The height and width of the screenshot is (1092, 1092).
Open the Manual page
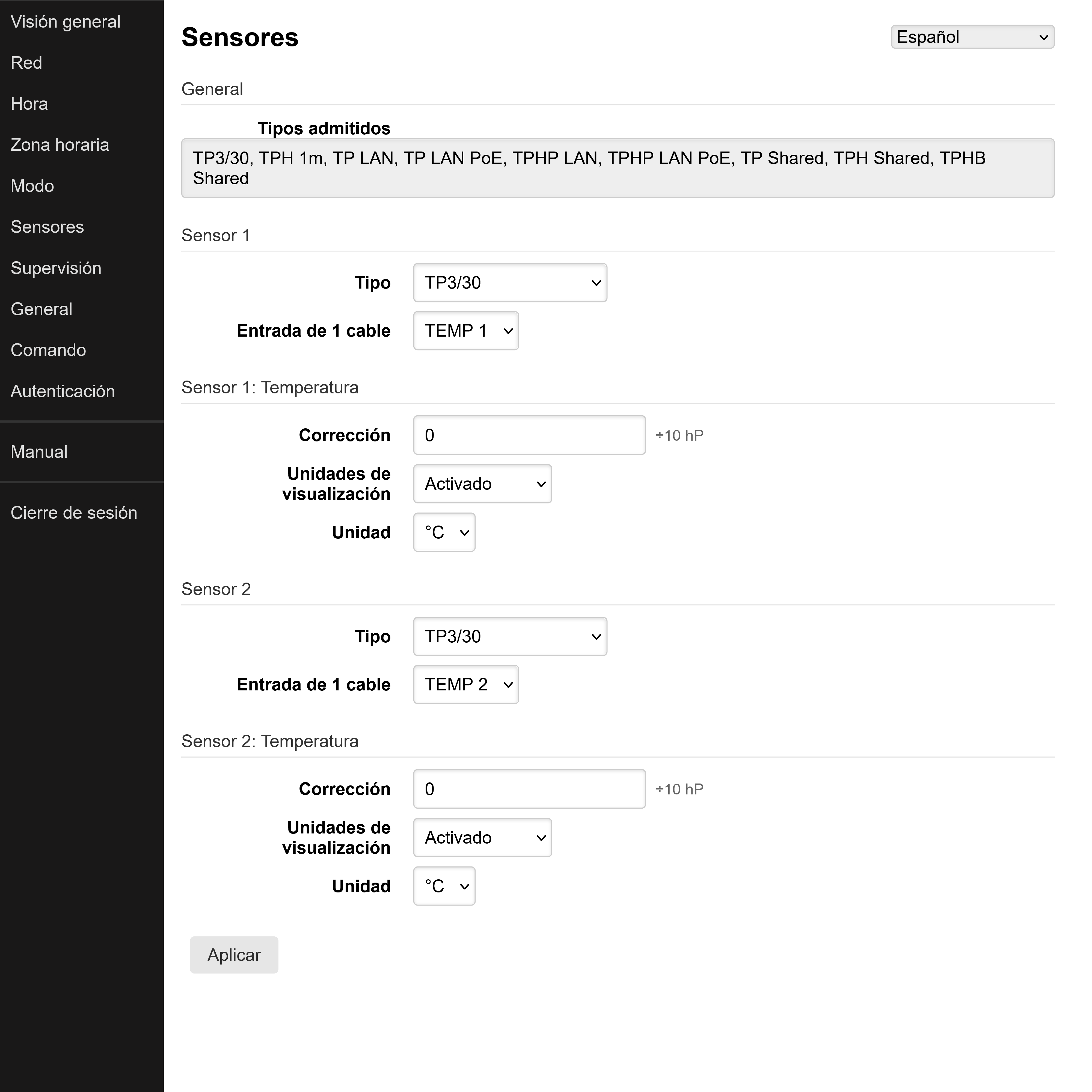[x=38, y=451]
